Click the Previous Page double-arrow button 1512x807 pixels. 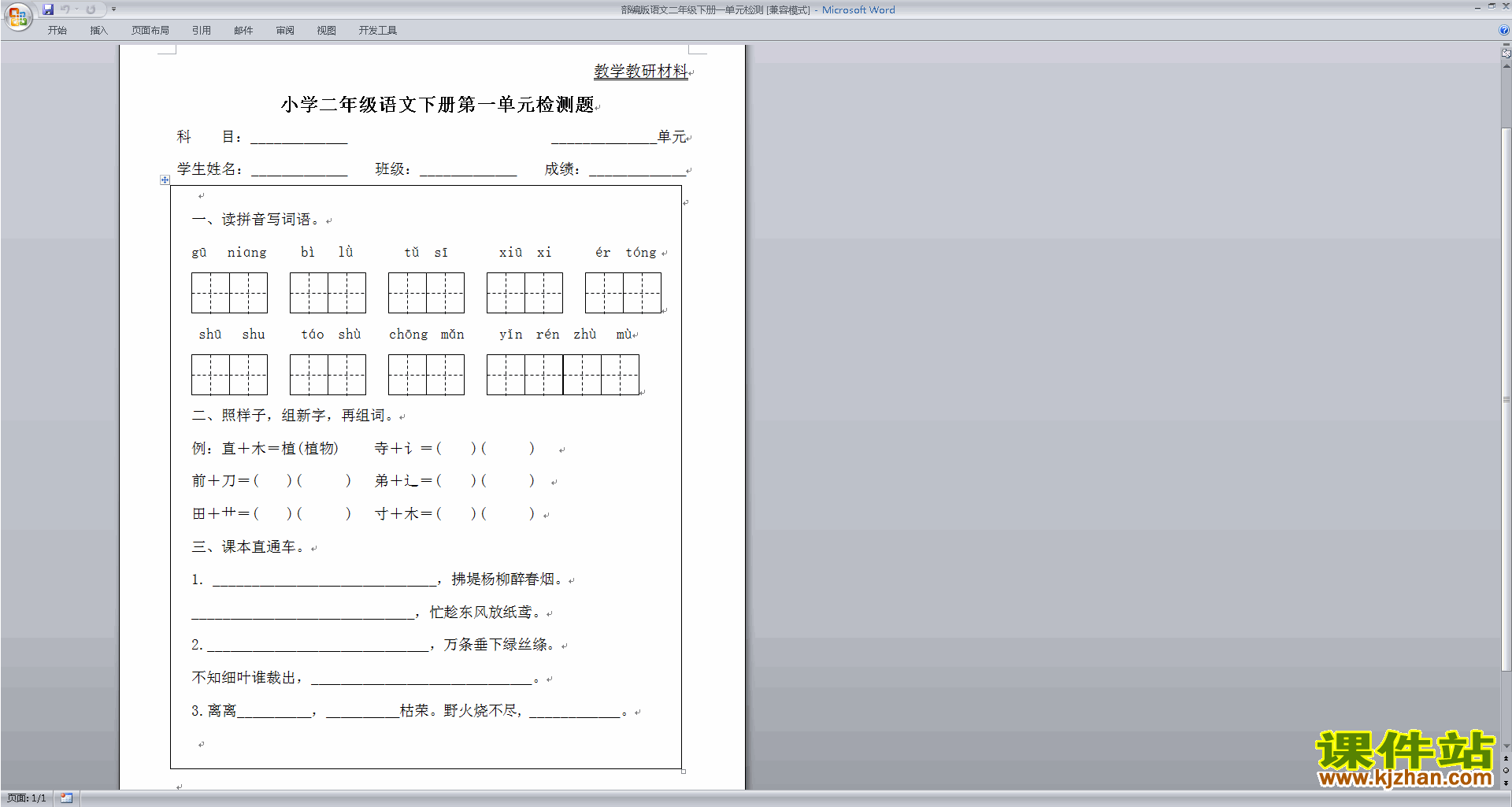(1506, 758)
